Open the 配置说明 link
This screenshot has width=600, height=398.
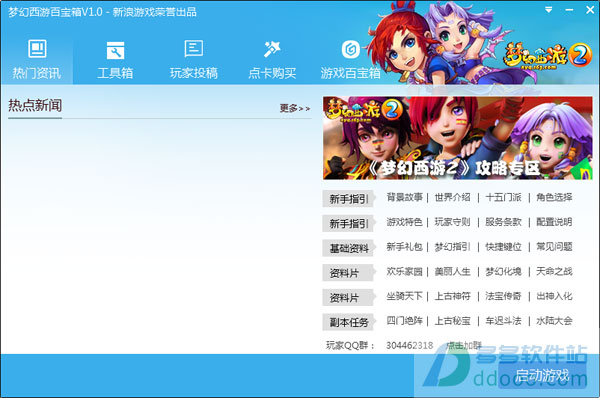pos(554,222)
